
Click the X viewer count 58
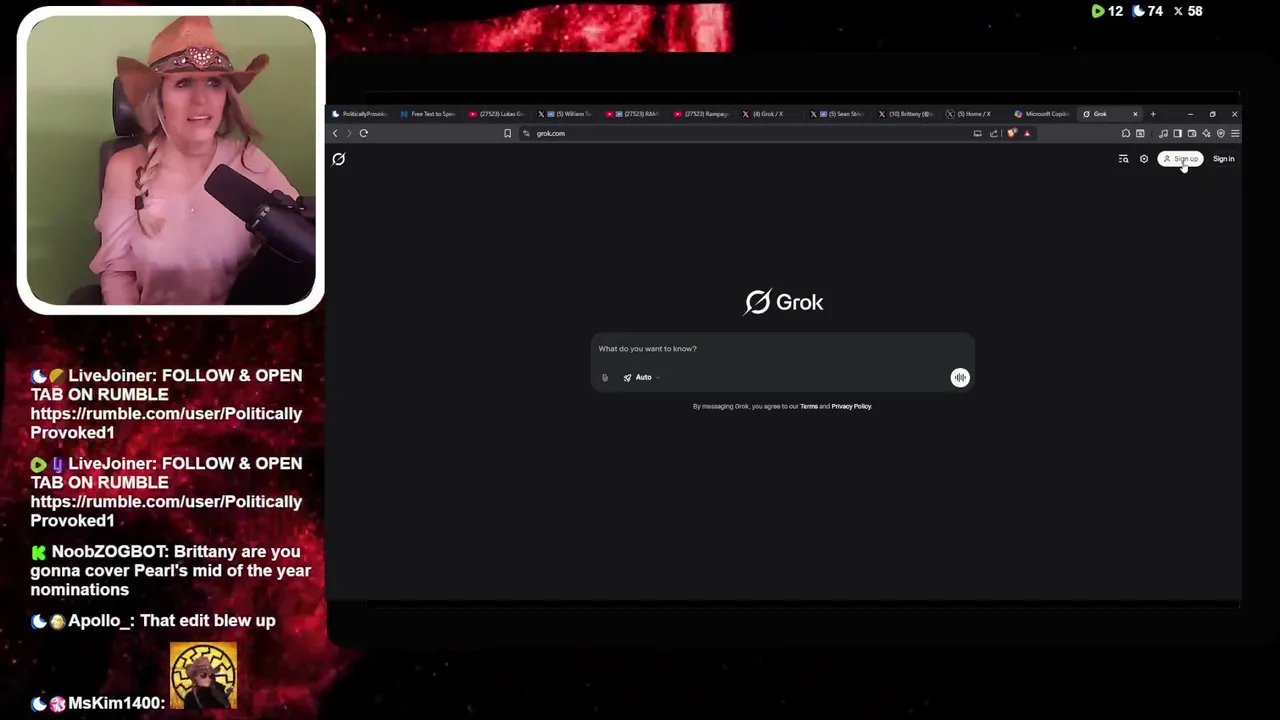point(1188,11)
